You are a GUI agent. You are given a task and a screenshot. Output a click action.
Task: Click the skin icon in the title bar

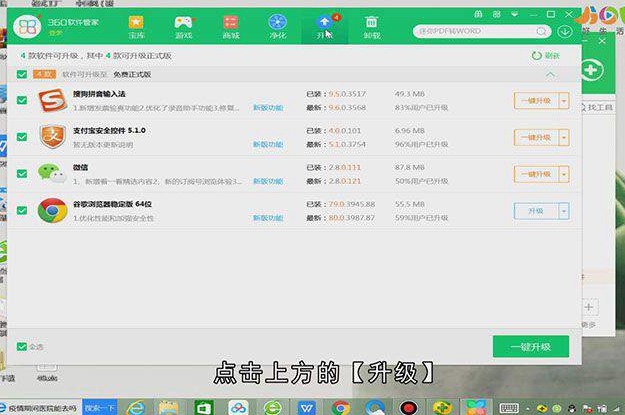(478, 14)
